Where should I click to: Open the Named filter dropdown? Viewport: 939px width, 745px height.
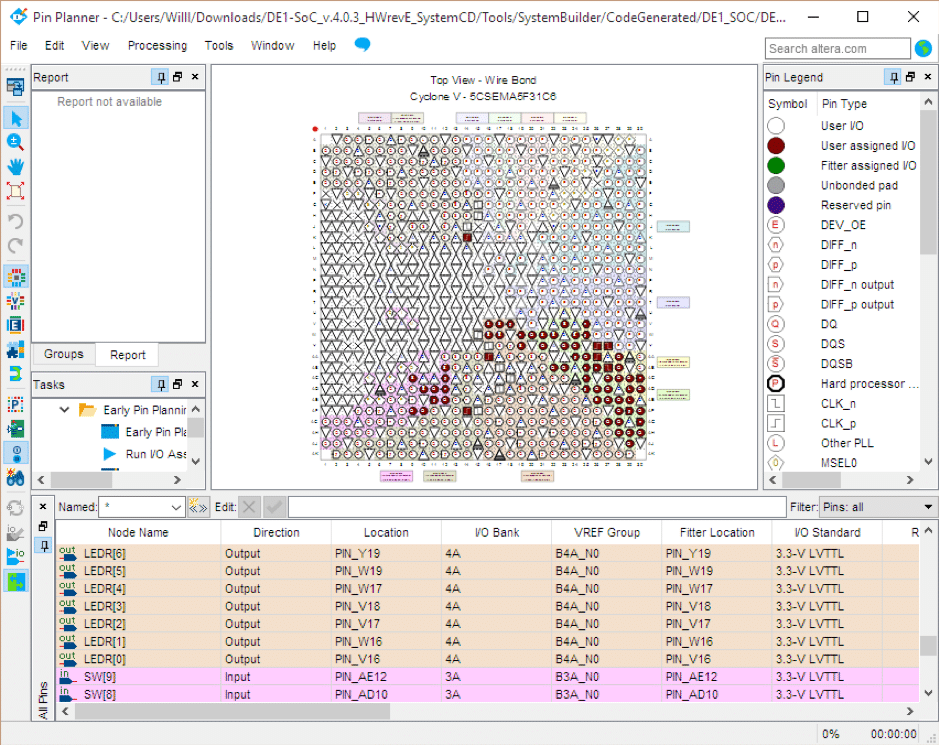tap(177, 507)
